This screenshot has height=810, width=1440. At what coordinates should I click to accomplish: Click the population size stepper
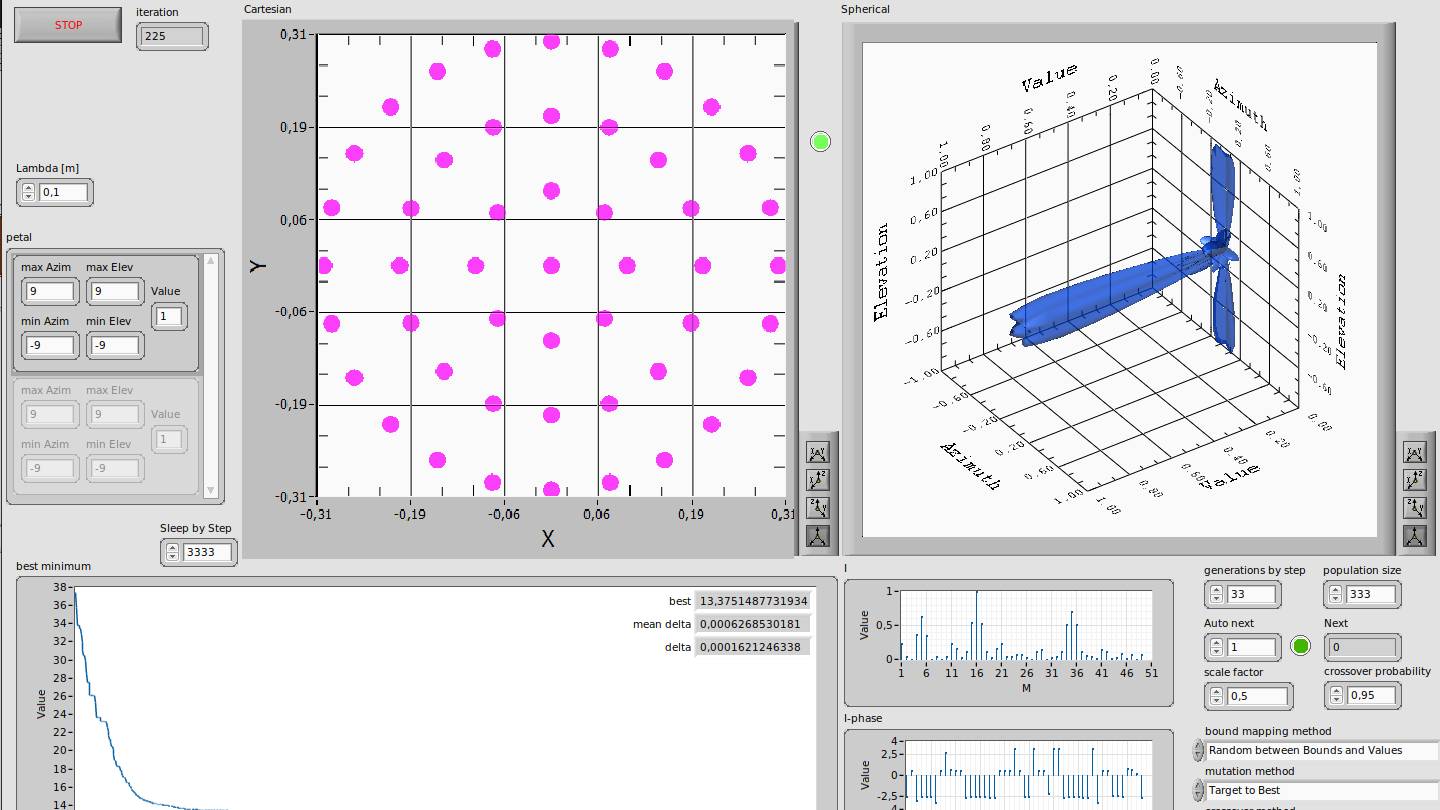1335,594
